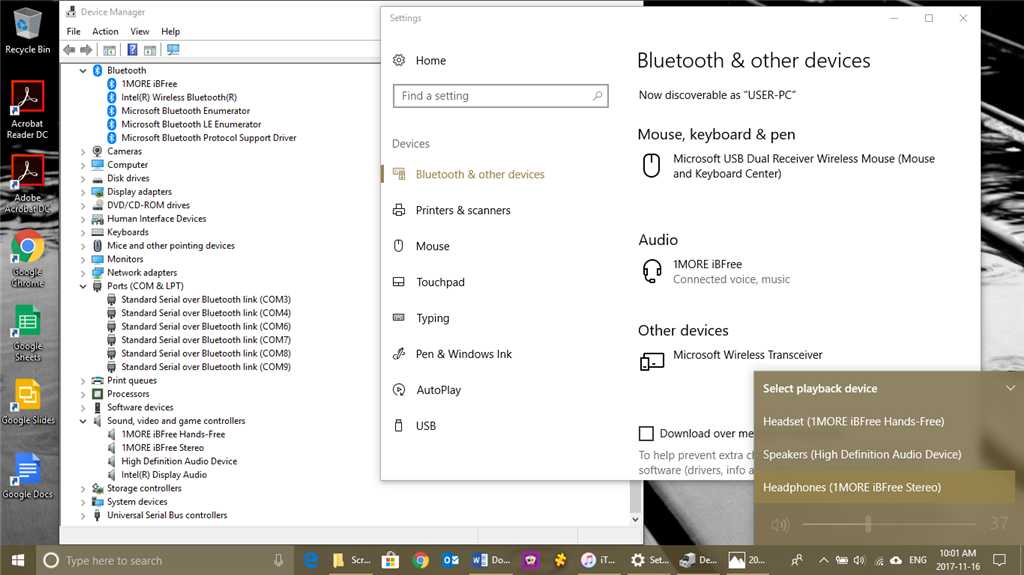Select the Google Slides desktop shortcut
The image size is (1024, 575).
click(x=27, y=402)
